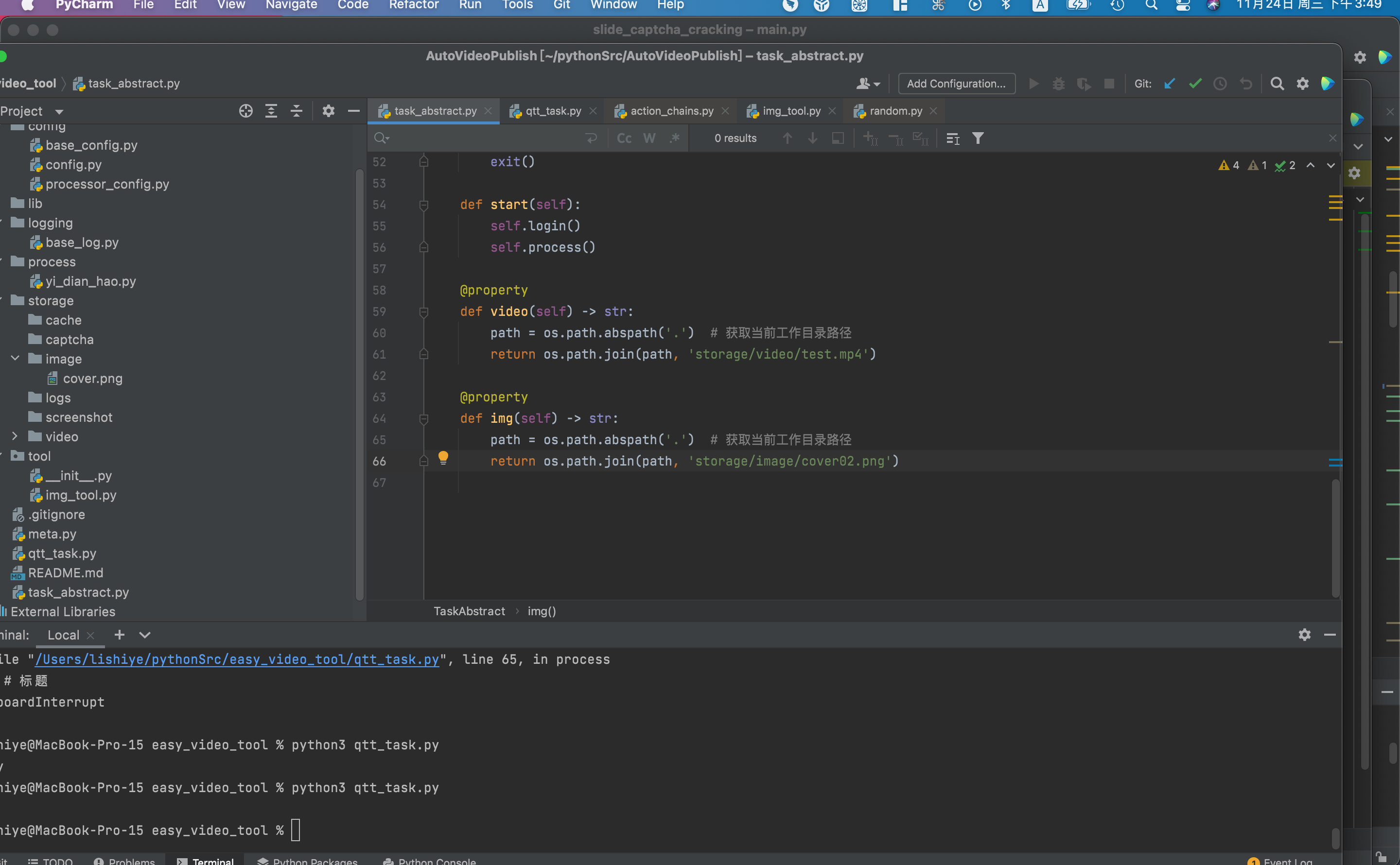
Task: Click Add Configuration button in toolbar
Action: coord(956,83)
